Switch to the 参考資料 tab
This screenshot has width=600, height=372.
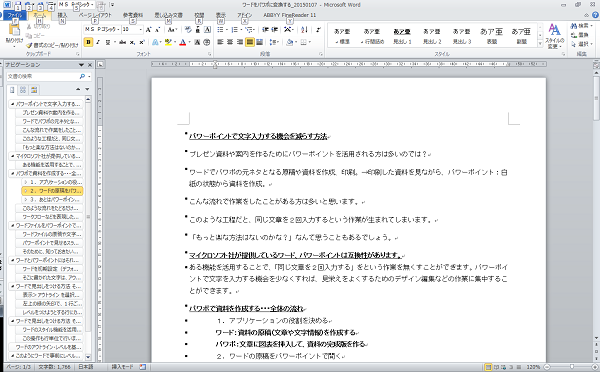click(x=133, y=15)
